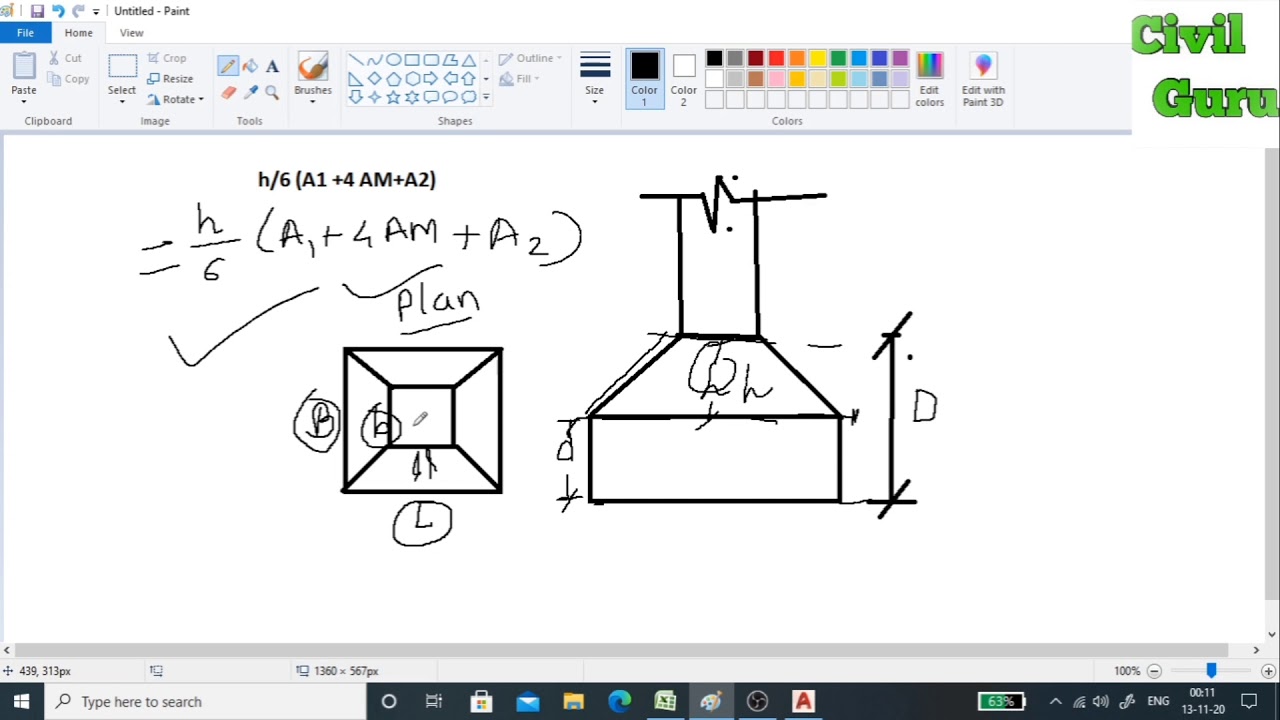Screen dimensions: 1280x720
Task: Pick the pink (rose) color swatch
Action: click(x=776, y=79)
